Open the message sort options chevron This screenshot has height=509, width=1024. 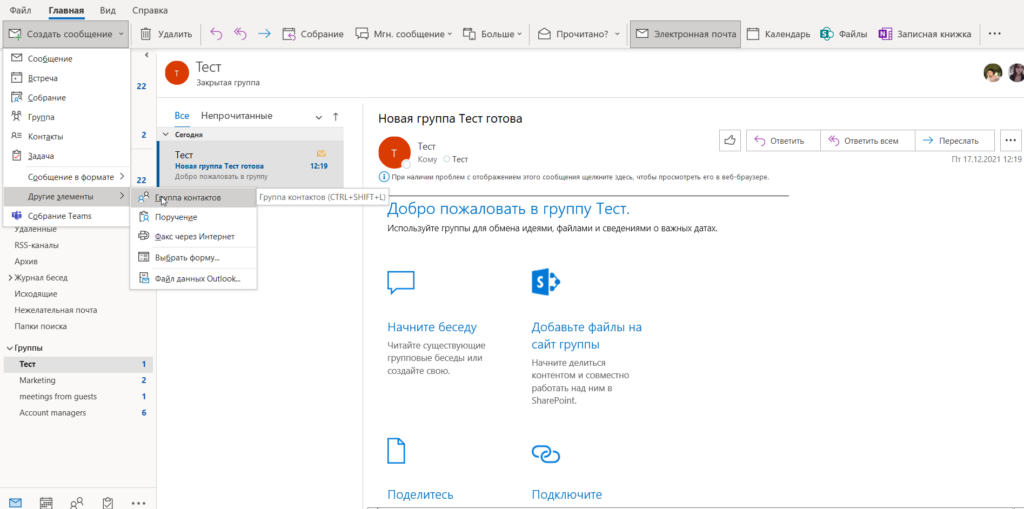click(319, 117)
